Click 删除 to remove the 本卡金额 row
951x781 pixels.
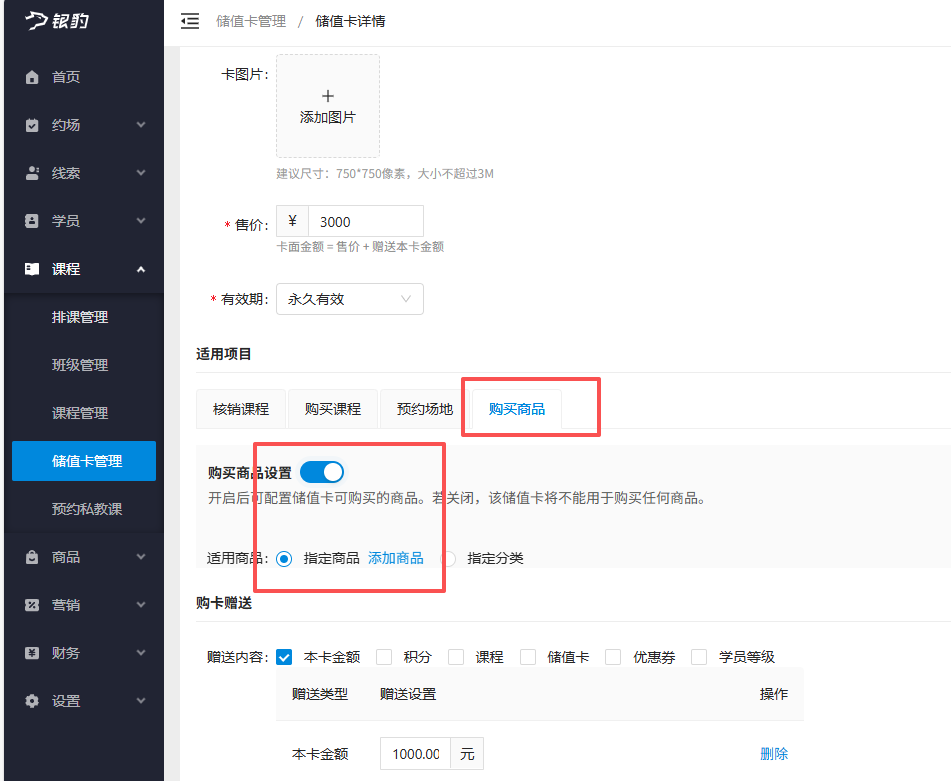(x=774, y=753)
